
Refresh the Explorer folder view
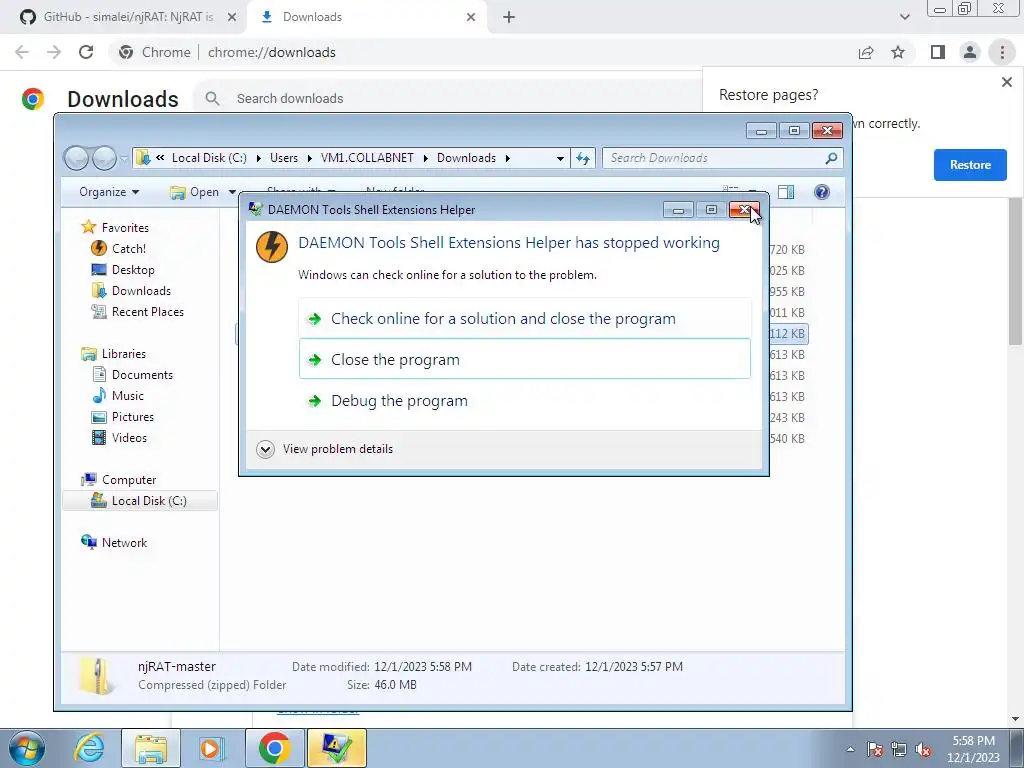(x=583, y=158)
